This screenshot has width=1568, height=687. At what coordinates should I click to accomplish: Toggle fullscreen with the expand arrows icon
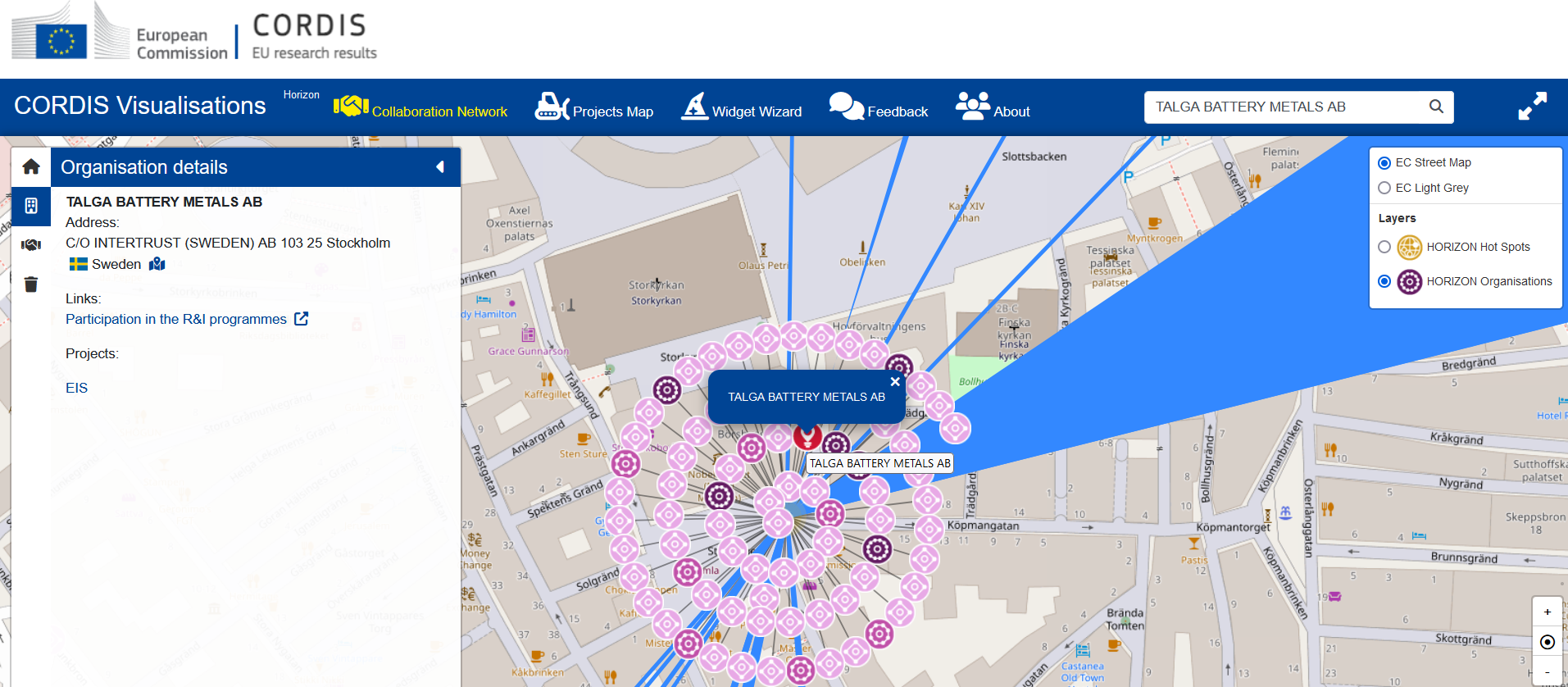(x=1532, y=107)
